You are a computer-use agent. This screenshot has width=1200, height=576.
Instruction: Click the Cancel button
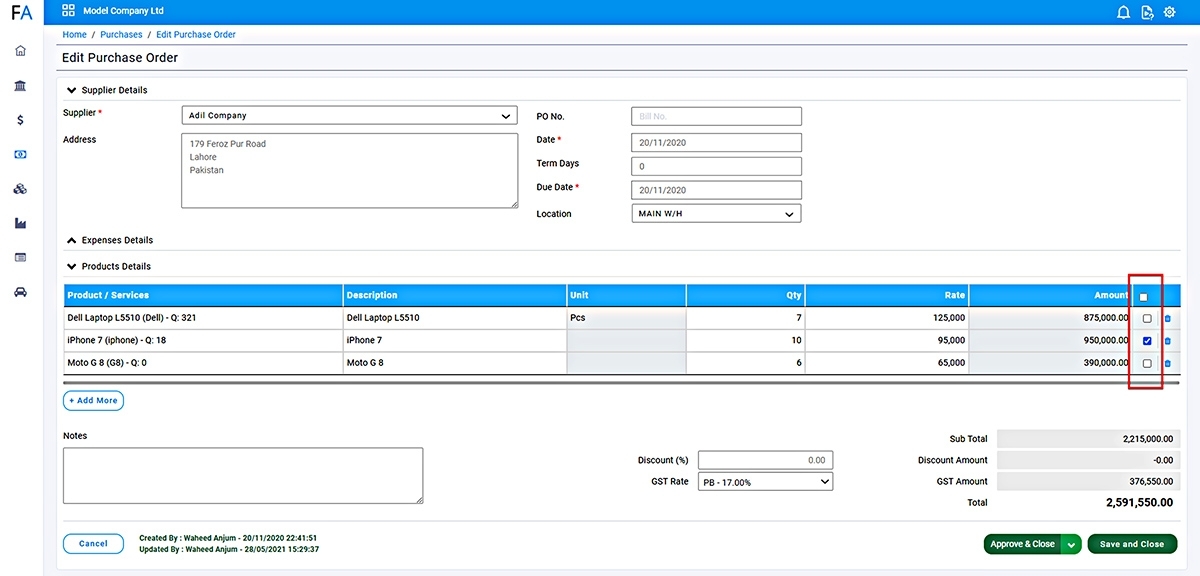pyautogui.click(x=93, y=544)
